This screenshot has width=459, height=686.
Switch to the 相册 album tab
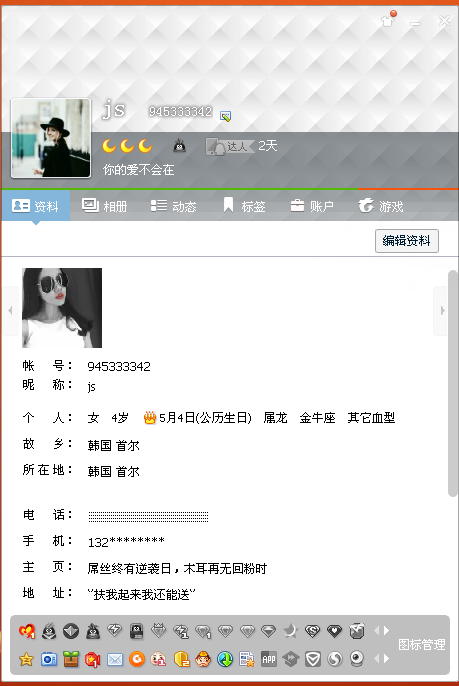[x=104, y=206]
